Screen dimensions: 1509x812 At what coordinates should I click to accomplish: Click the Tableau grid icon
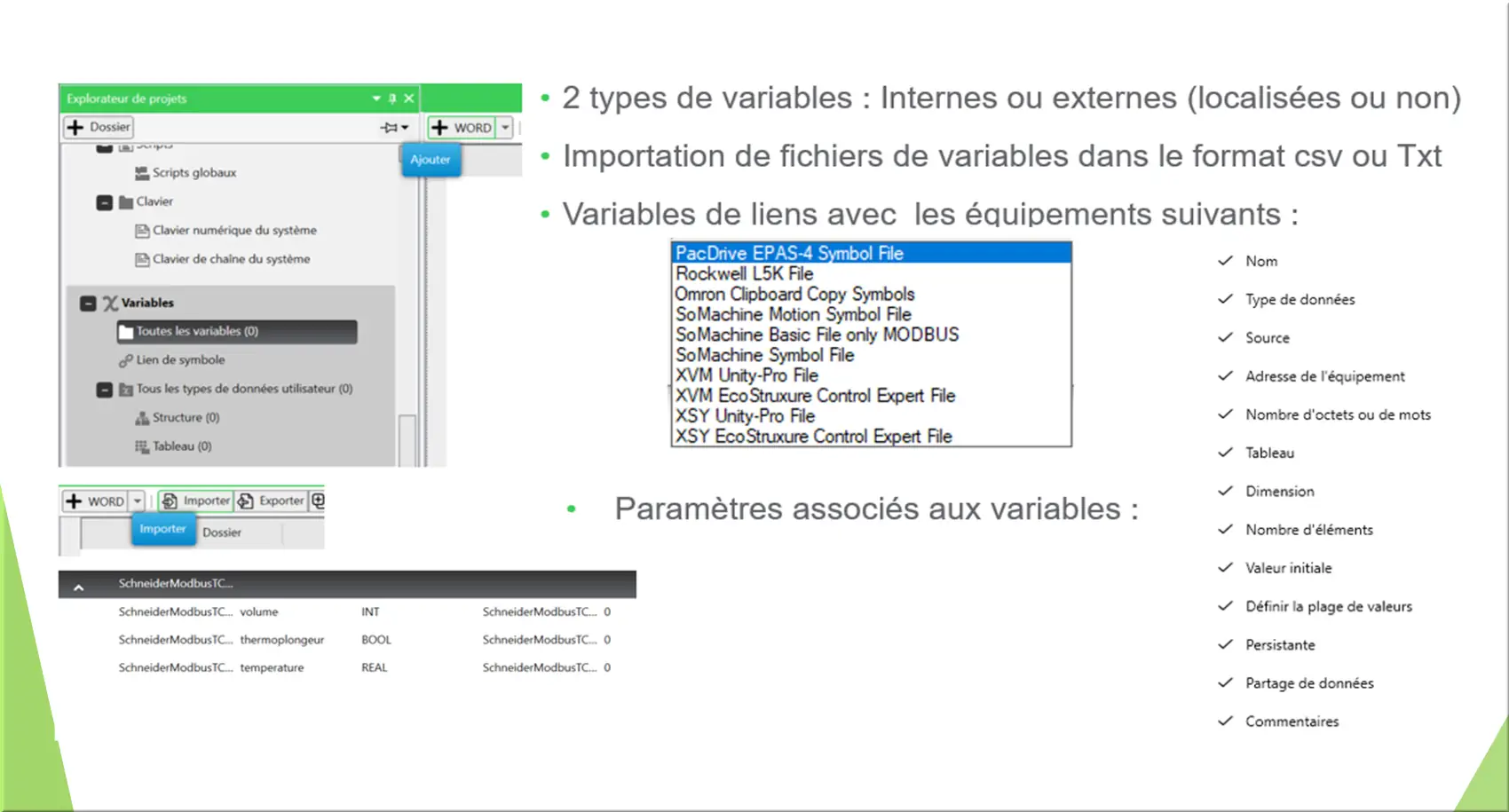click(141, 446)
